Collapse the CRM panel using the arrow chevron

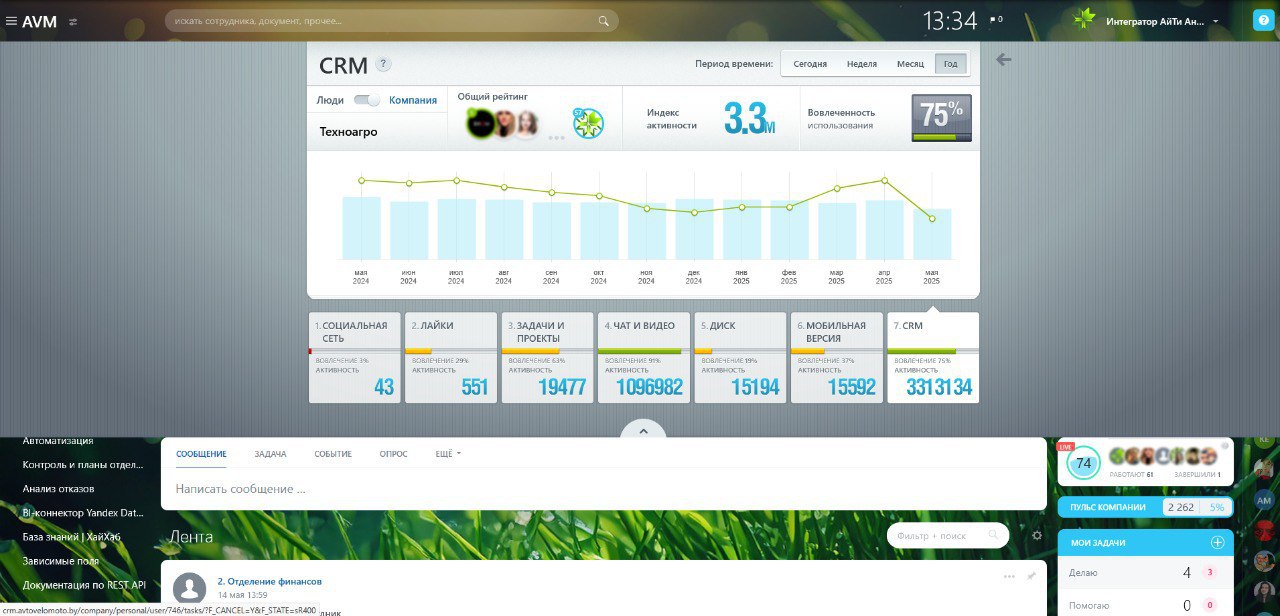tap(643, 431)
